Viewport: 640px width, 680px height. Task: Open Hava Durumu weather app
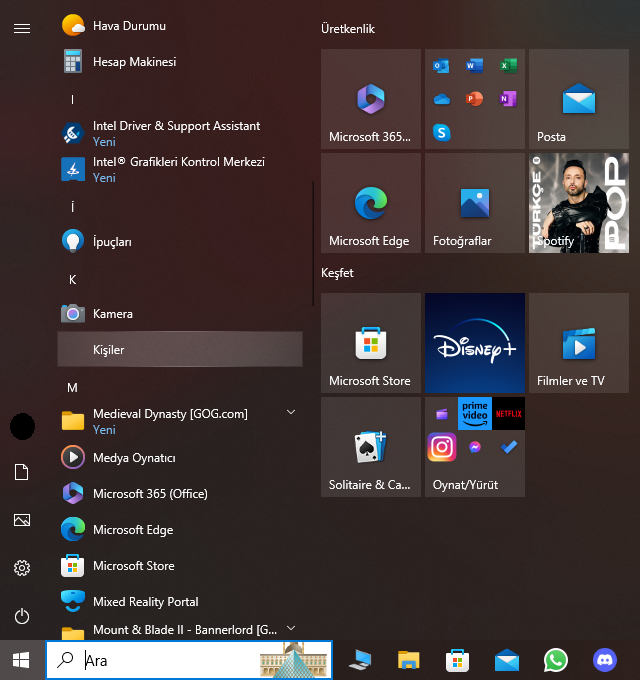(180, 26)
